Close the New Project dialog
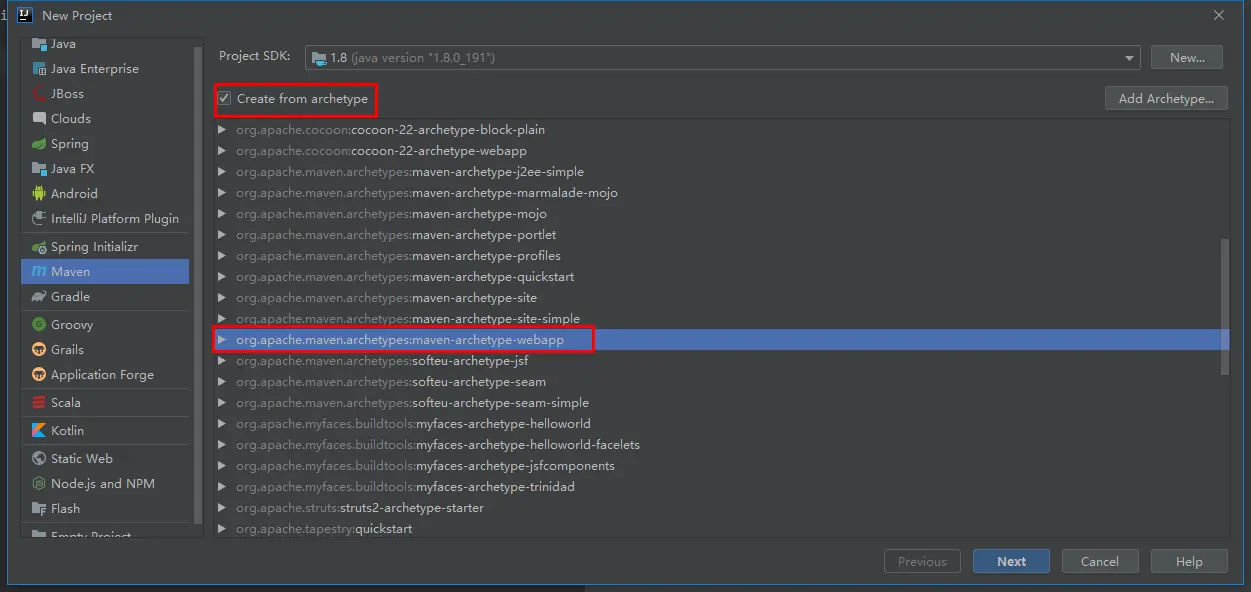Viewport: 1251px width, 592px height. [x=1219, y=15]
